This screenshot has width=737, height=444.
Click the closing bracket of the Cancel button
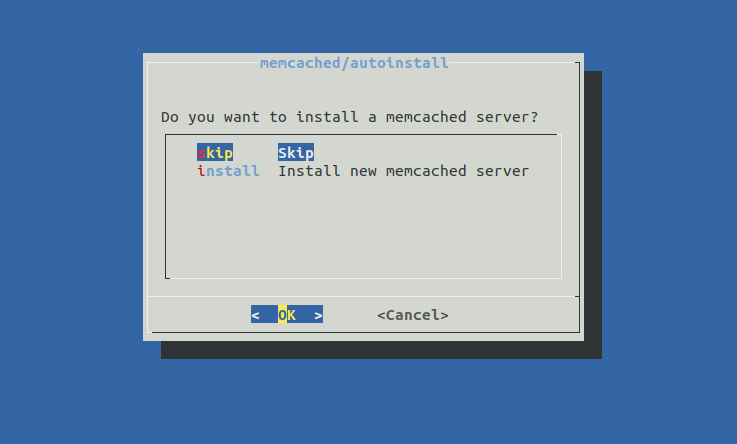[444, 315]
